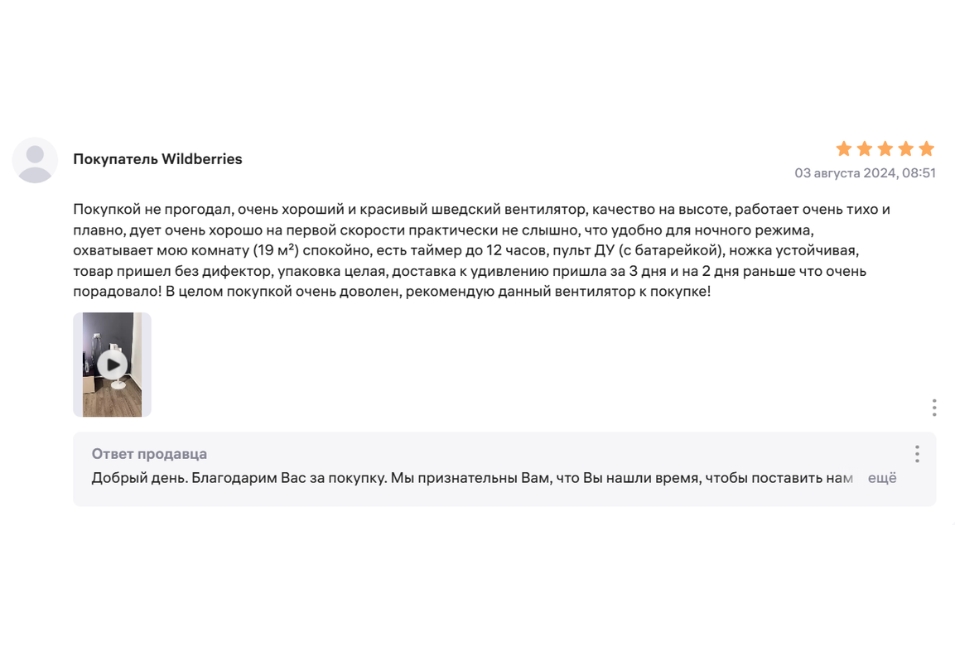Select the third rating star
This screenshot has width=955, height=650.
[885, 149]
